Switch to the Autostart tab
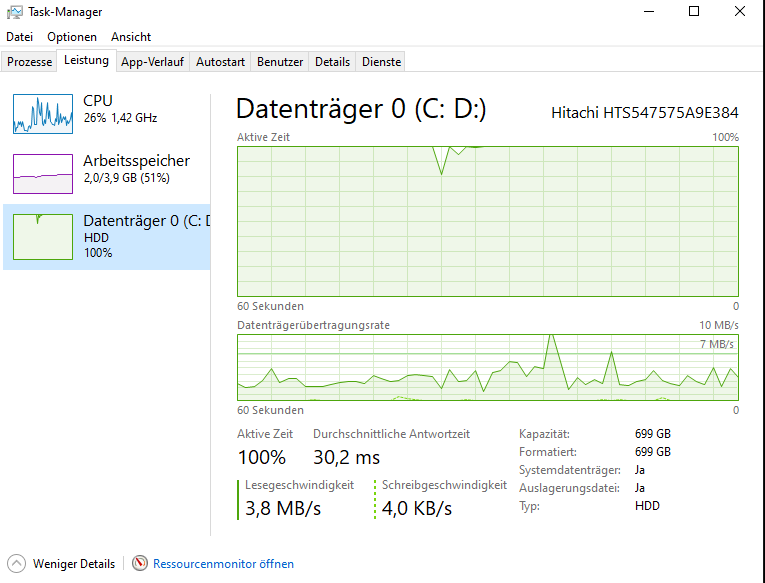765x583 pixels. pos(220,62)
